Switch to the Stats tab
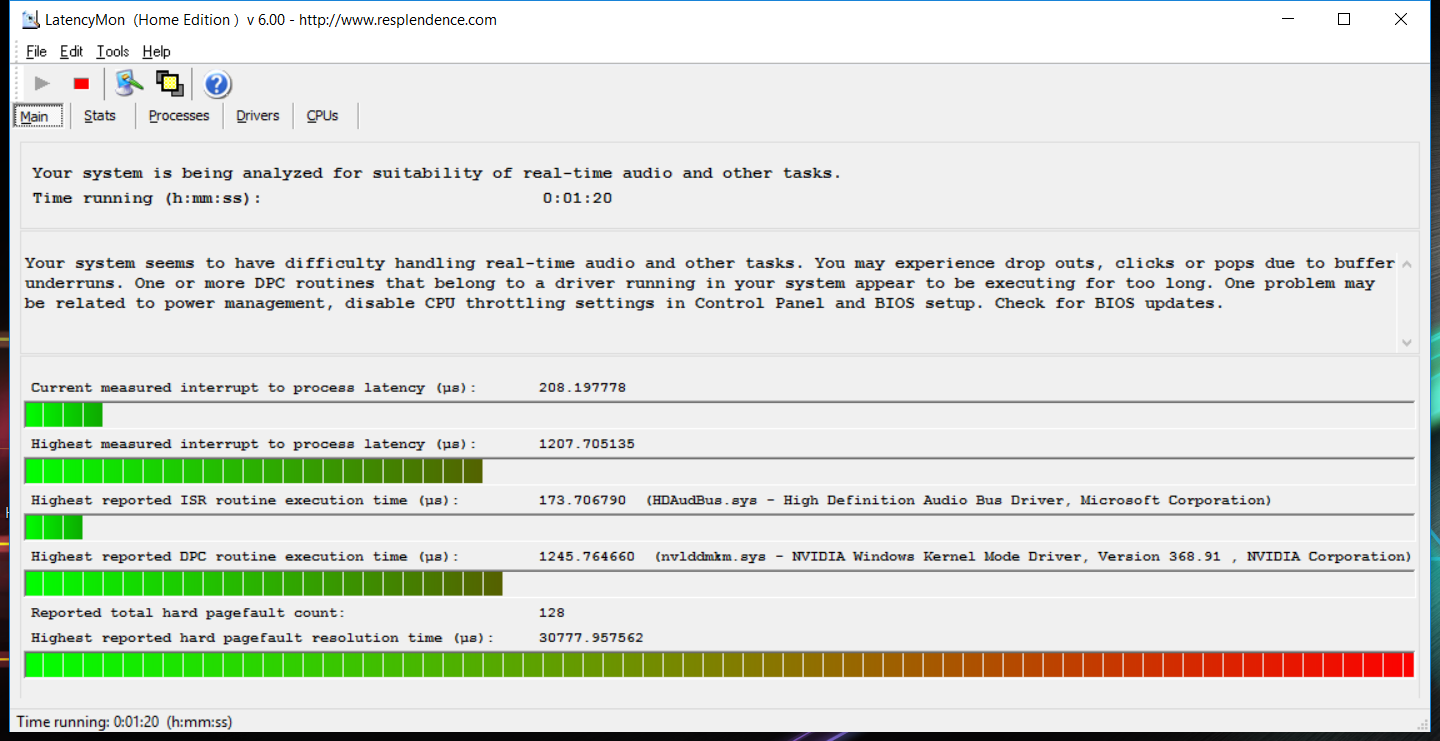The image size is (1440, 741). point(100,116)
